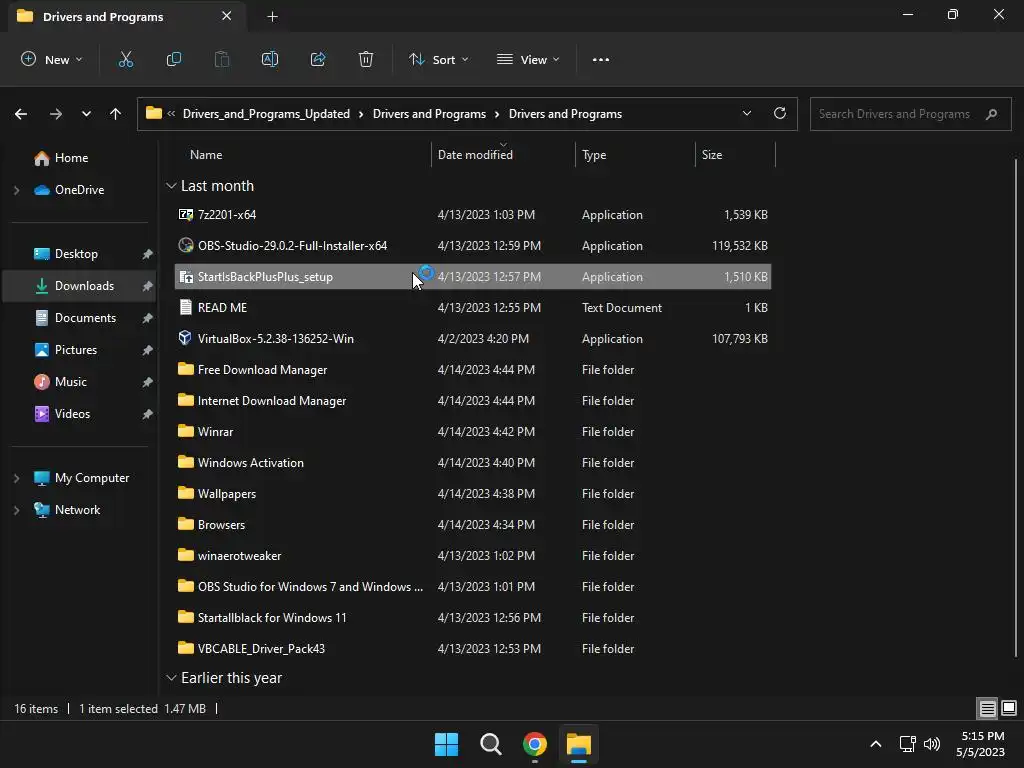Open the clock showing 5:15 PM
Viewport: 1024px width, 768px height.
[x=981, y=744]
